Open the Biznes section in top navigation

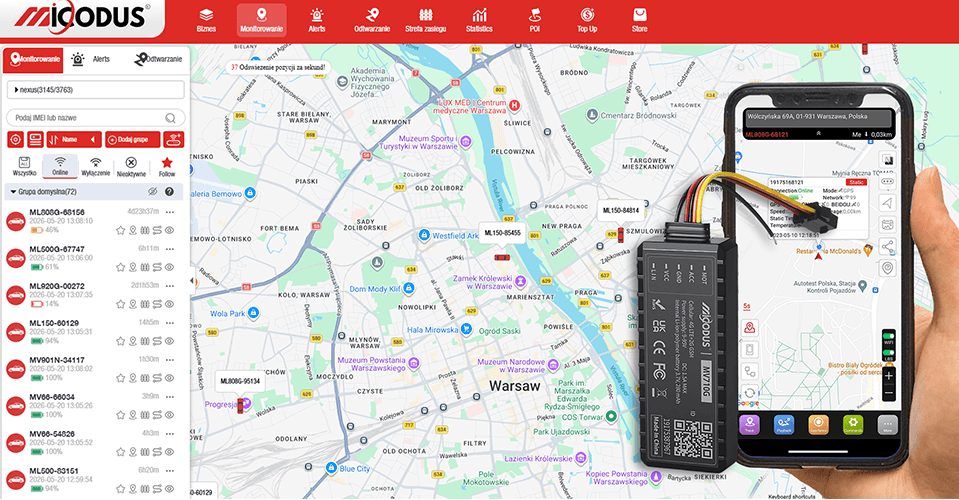point(206,20)
